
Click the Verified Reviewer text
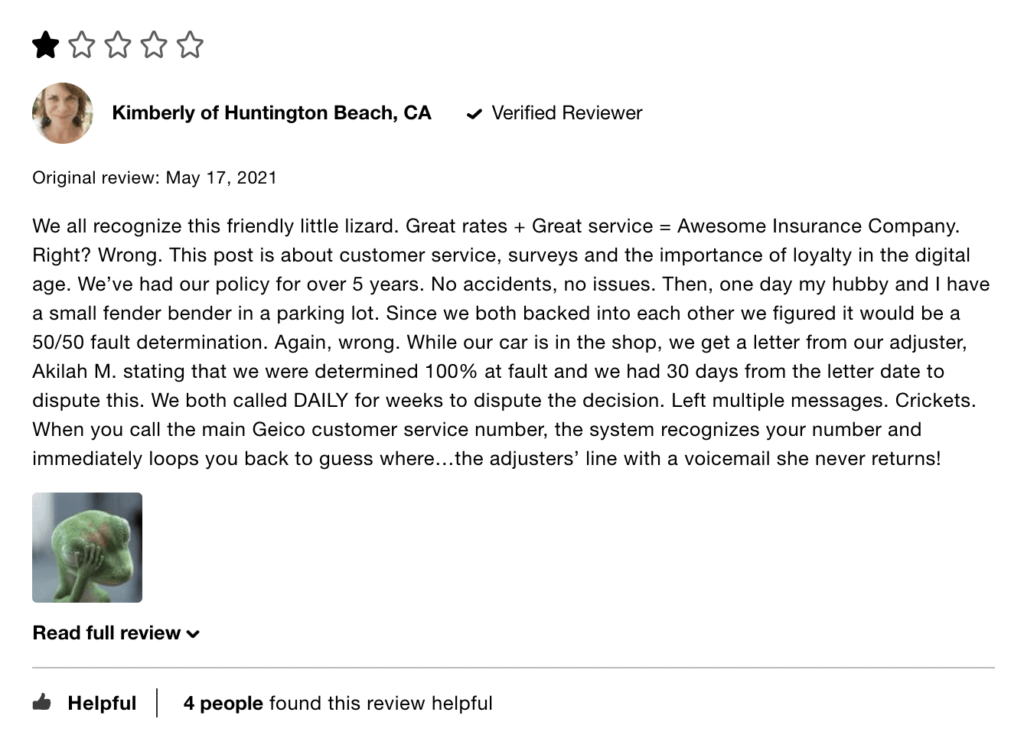567,113
